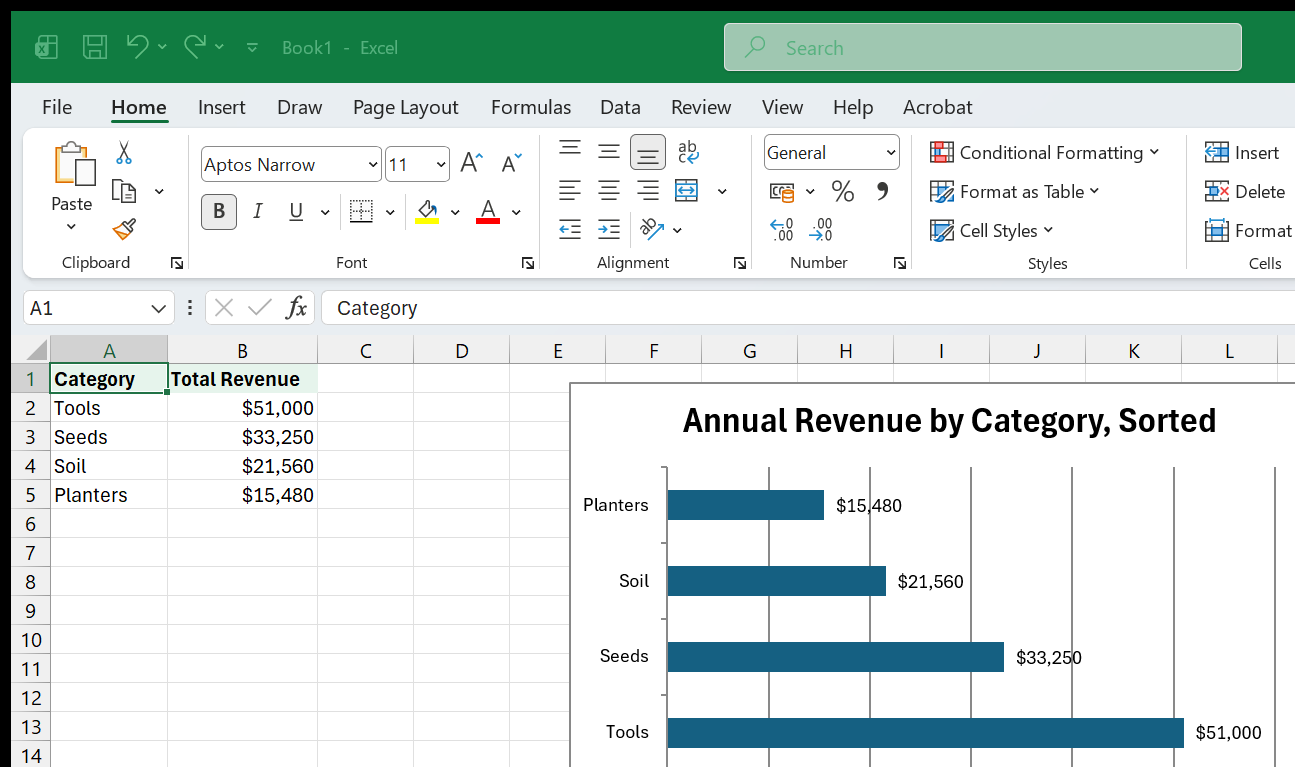Screen dimensions: 1295x767
Task: Open the Customize Quick Access Toolbar dropdown
Action: pyautogui.click(x=252, y=47)
